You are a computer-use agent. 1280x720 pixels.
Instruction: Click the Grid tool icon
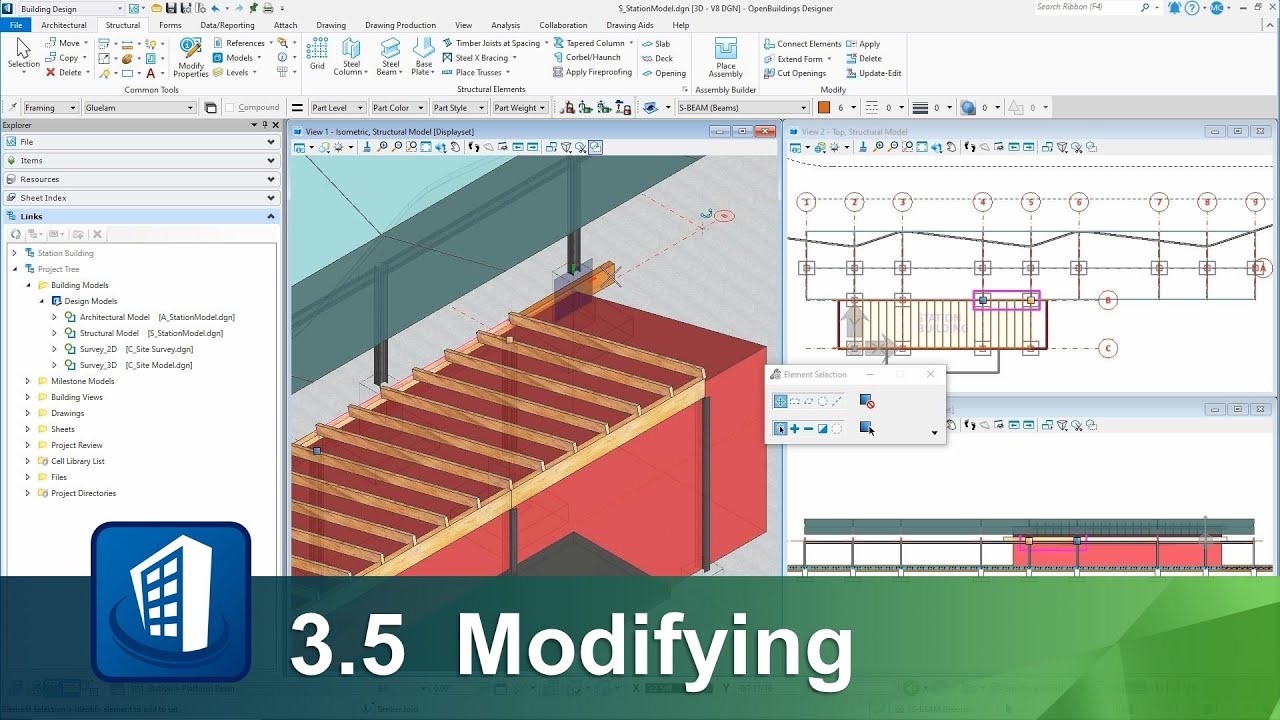click(317, 55)
